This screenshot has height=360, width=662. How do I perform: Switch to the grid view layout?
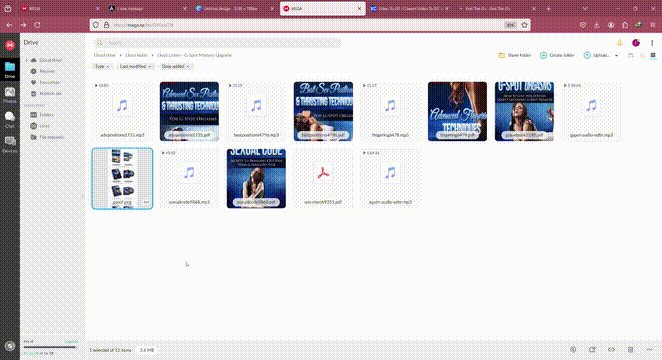point(653,55)
